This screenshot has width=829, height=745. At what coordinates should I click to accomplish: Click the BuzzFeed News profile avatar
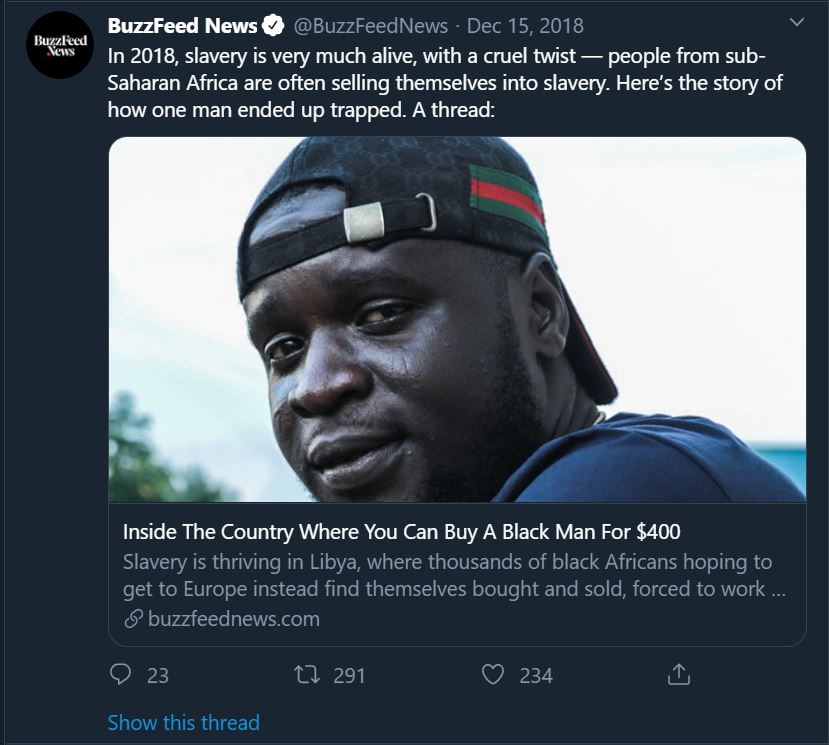(x=60, y=46)
